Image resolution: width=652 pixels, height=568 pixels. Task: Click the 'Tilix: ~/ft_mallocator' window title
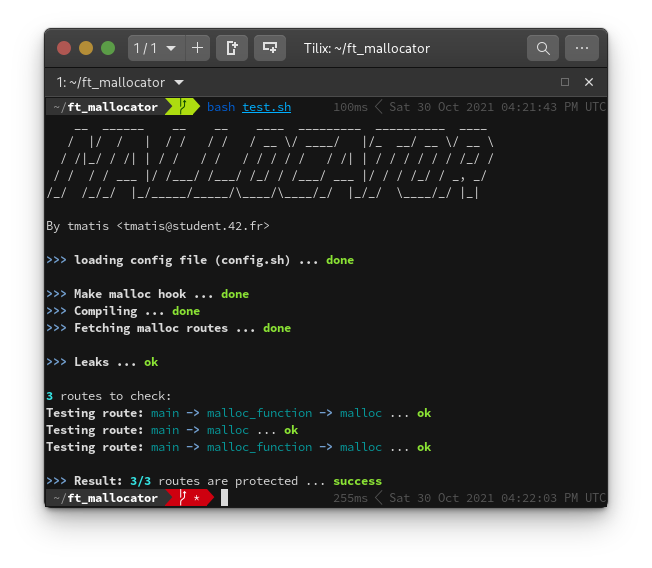tap(367, 48)
